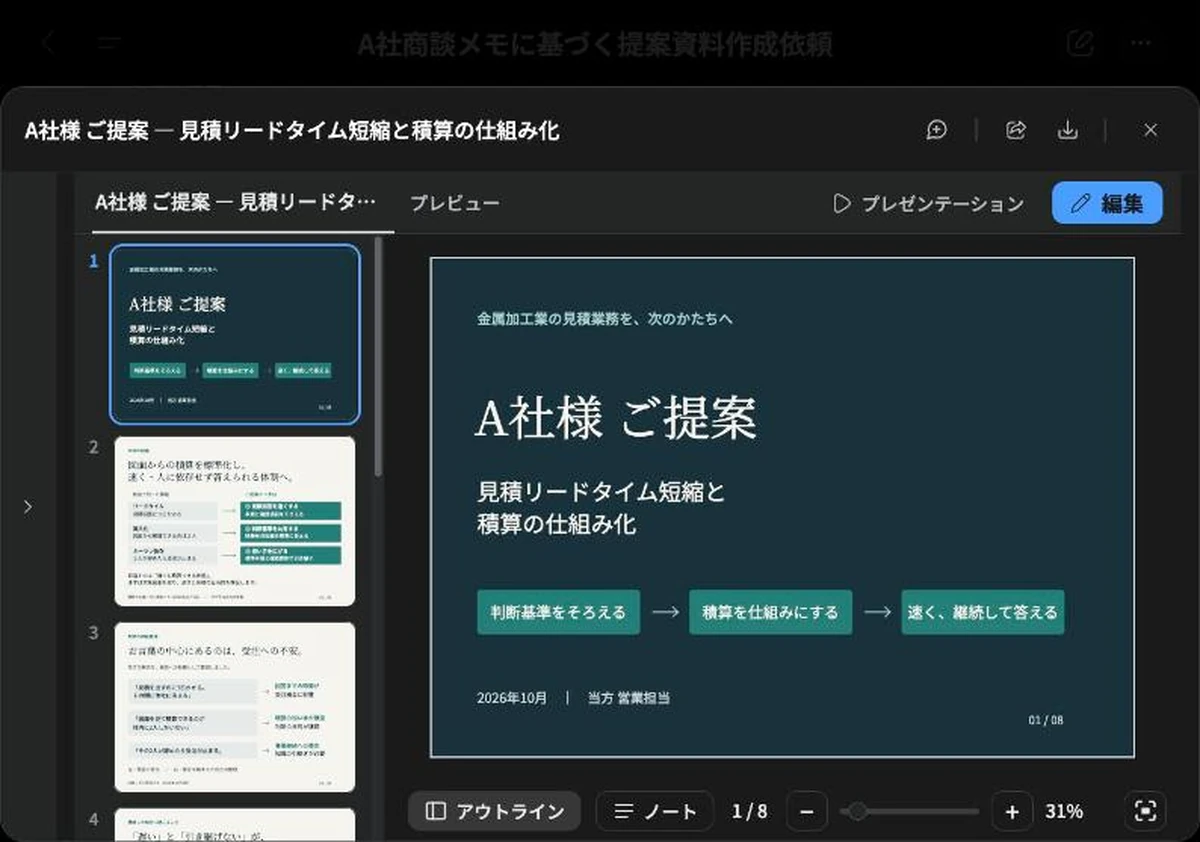Open the ノート notes panel
Viewport: 1200px width, 842px height.
(655, 811)
